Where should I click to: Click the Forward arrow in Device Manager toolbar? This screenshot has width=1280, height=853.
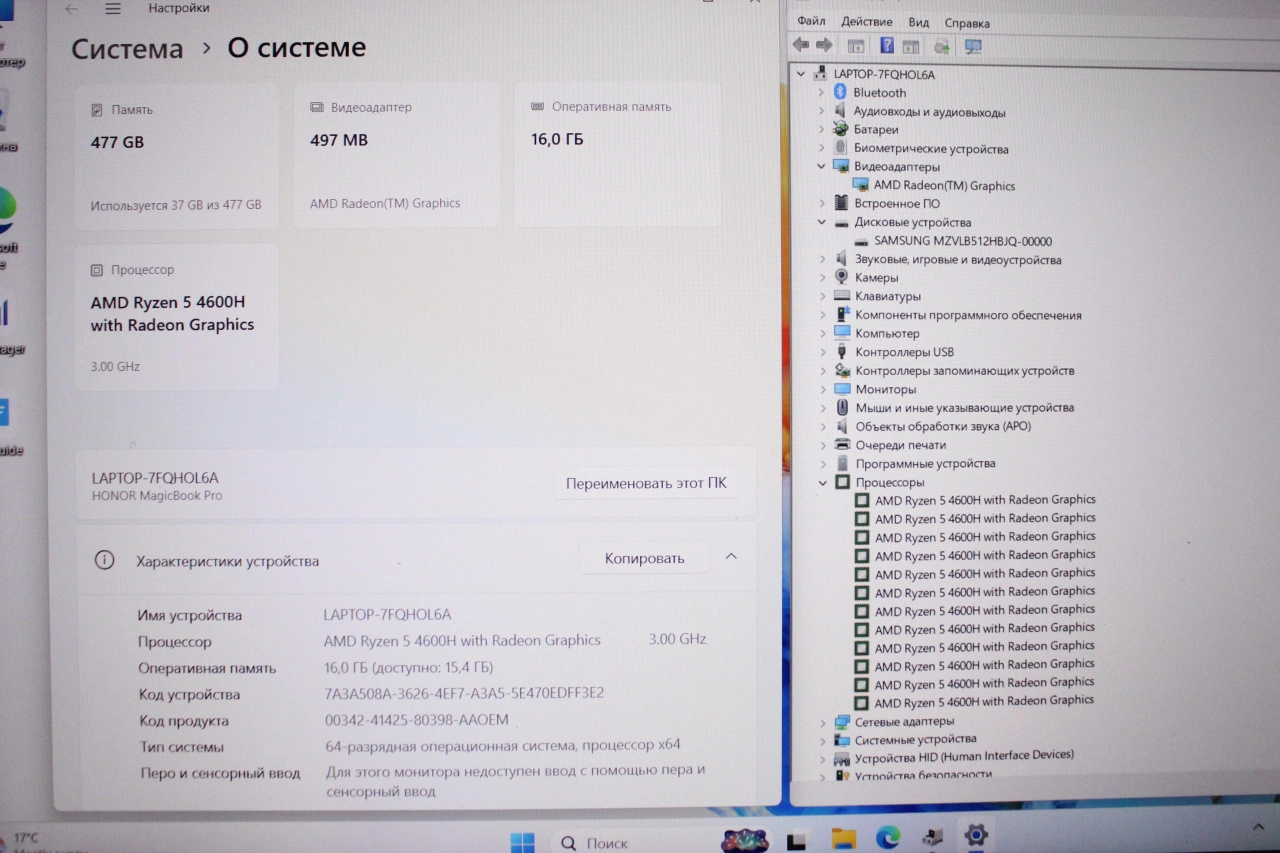pyautogui.click(x=824, y=45)
